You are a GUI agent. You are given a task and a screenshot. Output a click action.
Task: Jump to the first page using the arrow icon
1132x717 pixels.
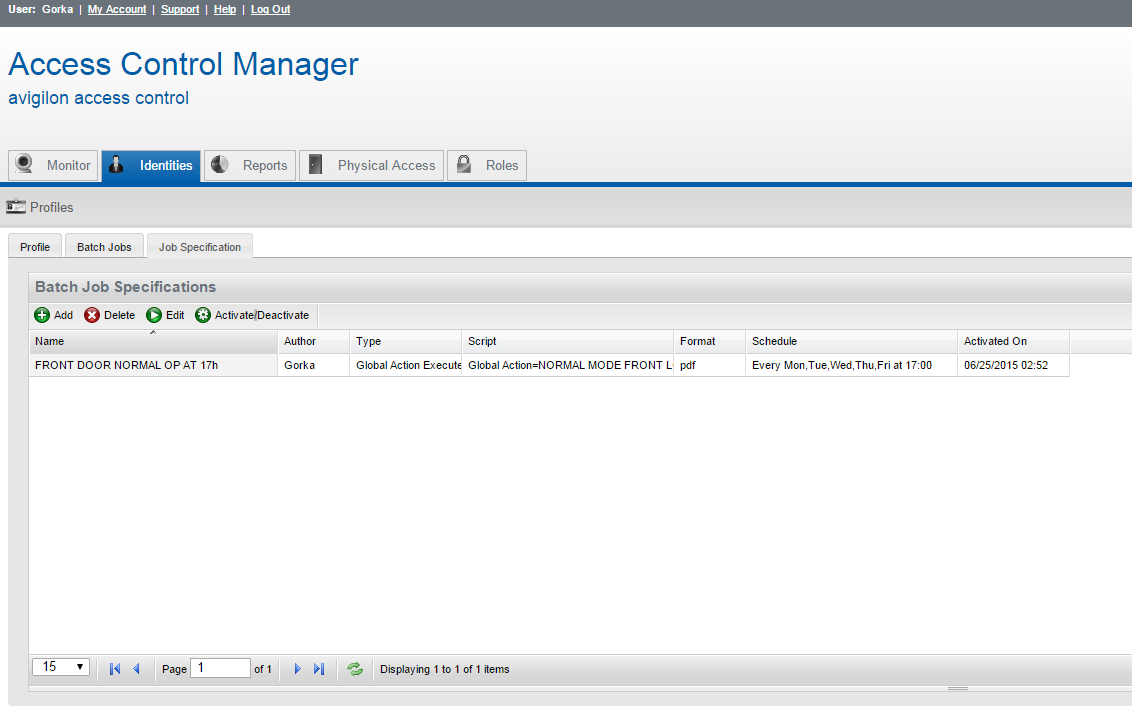pyautogui.click(x=113, y=668)
